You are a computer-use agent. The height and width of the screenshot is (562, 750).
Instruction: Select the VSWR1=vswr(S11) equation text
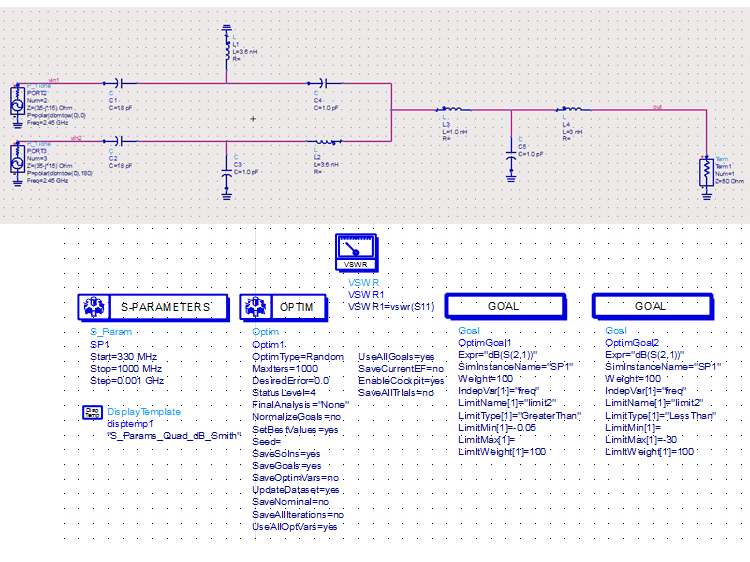tap(391, 307)
